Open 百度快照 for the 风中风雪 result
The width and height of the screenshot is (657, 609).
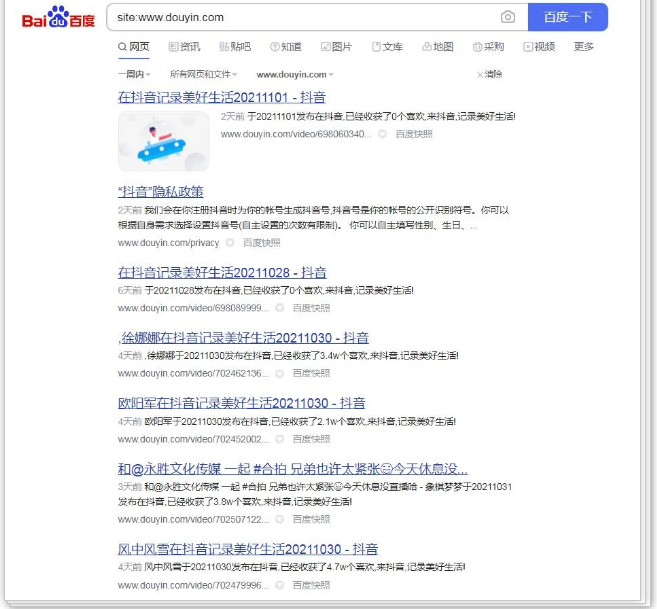click(x=311, y=585)
